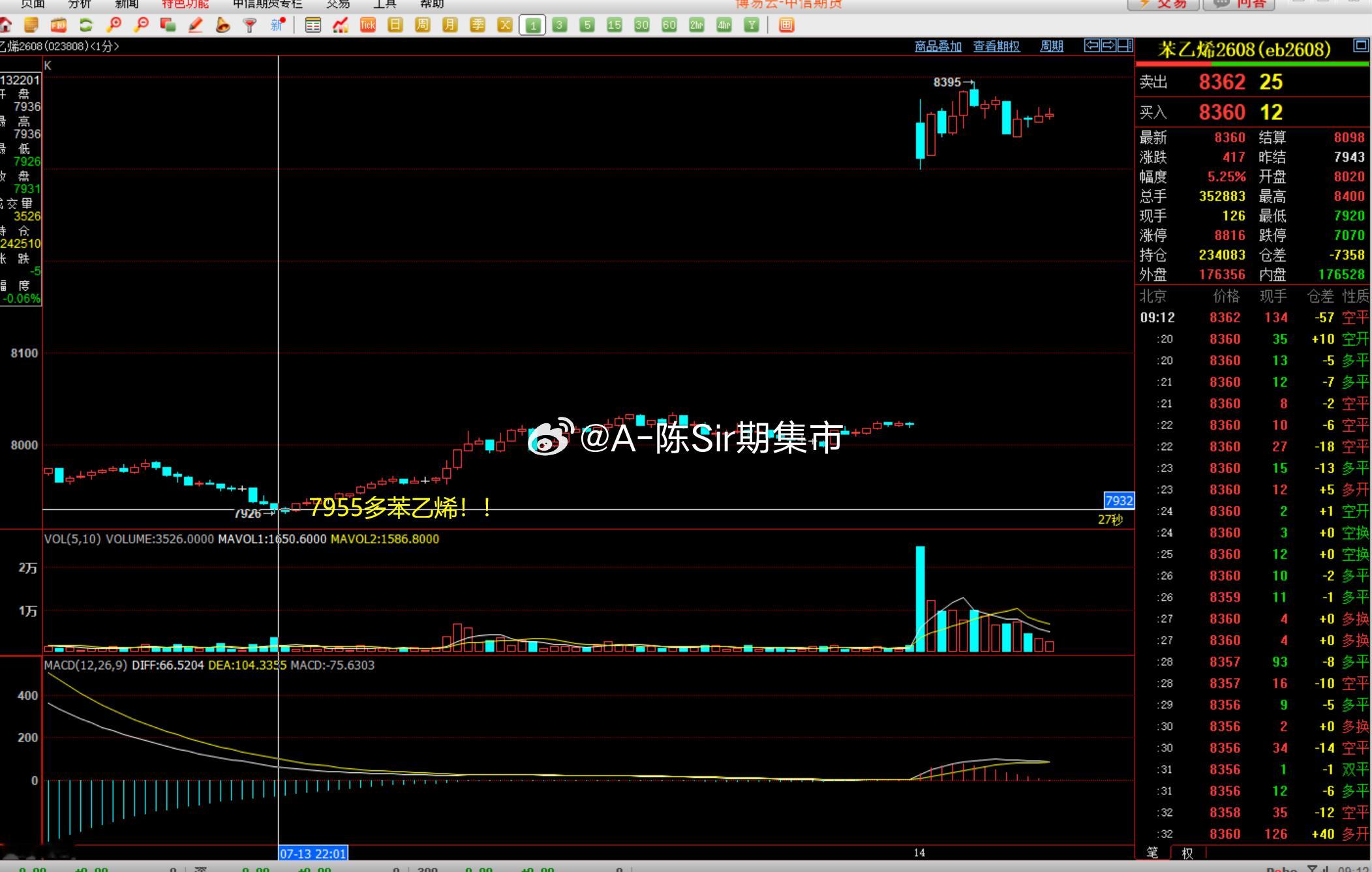Open the 分析 menu
Screen dimensions: 1372x872
[x=80, y=4]
